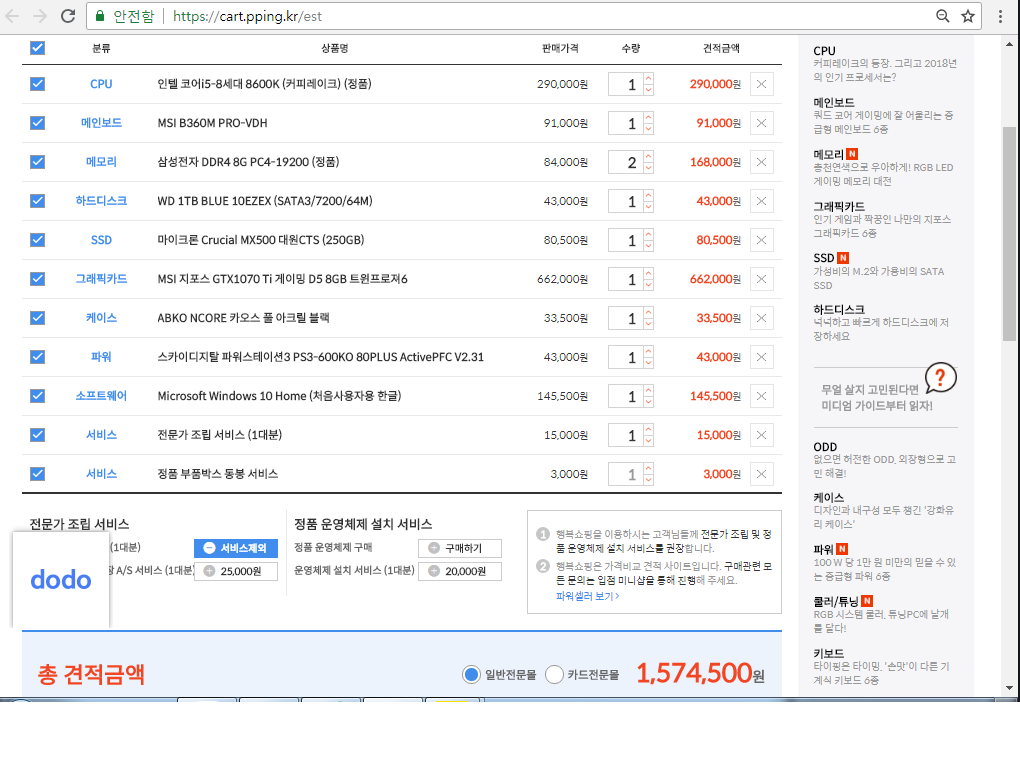The width and height of the screenshot is (1020, 757).
Task: Open the Chrome three-dot menu
Action: (x=1000, y=16)
